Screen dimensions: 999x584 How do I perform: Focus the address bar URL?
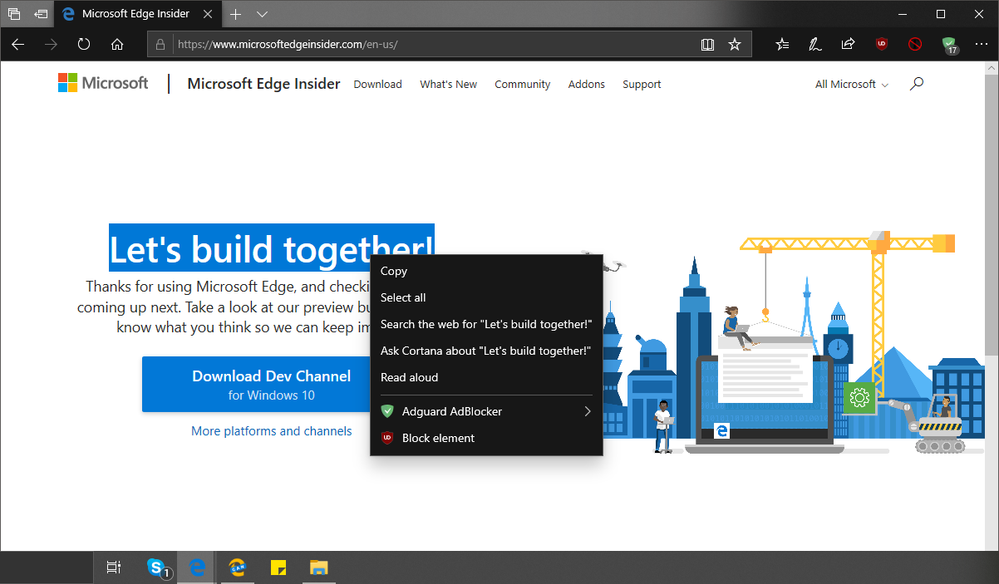pos(433,45)
